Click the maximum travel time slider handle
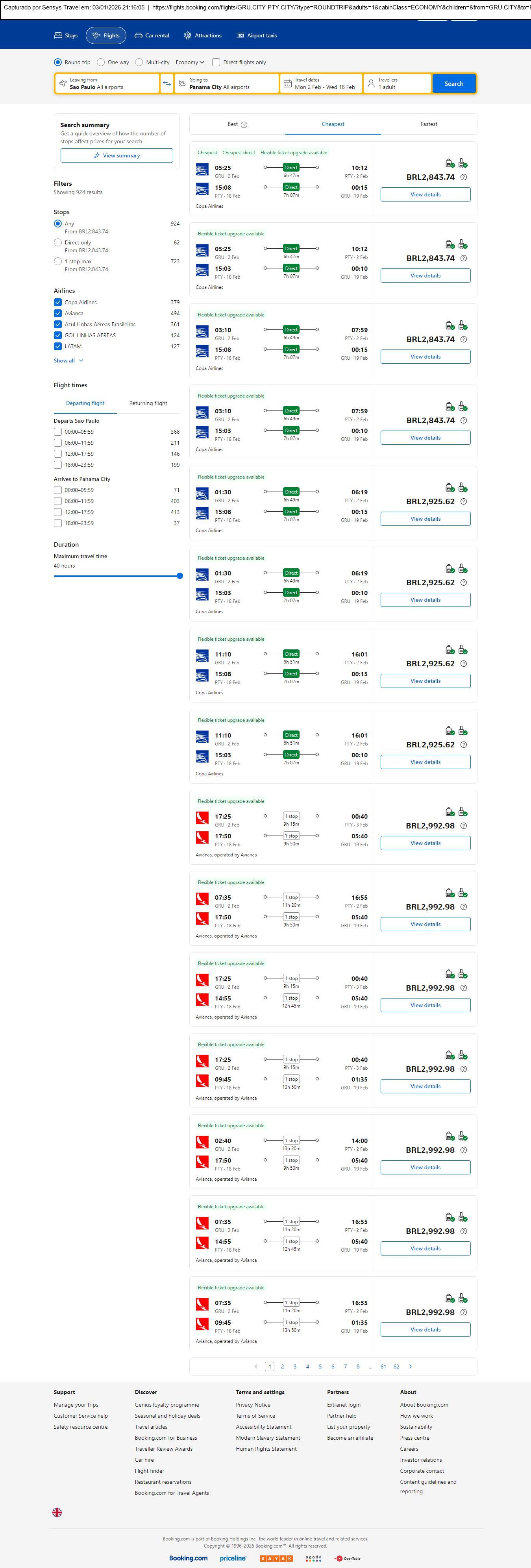 click(x=179, y=576)
